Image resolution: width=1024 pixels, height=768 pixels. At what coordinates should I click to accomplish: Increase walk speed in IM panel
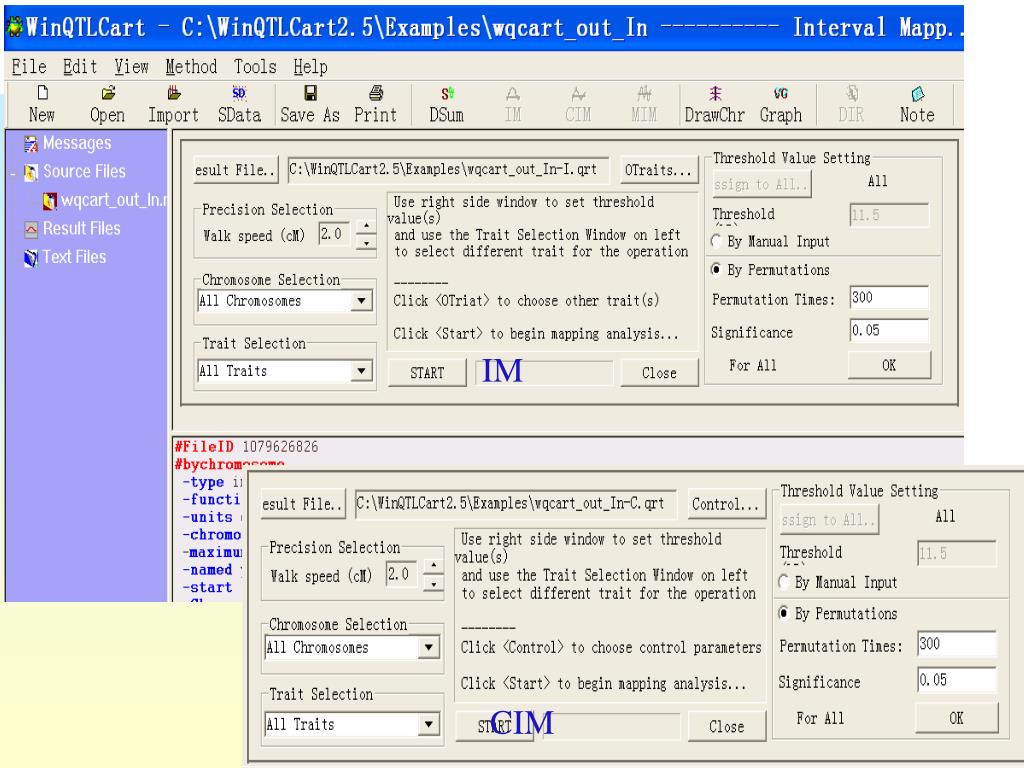pos(366,227)
